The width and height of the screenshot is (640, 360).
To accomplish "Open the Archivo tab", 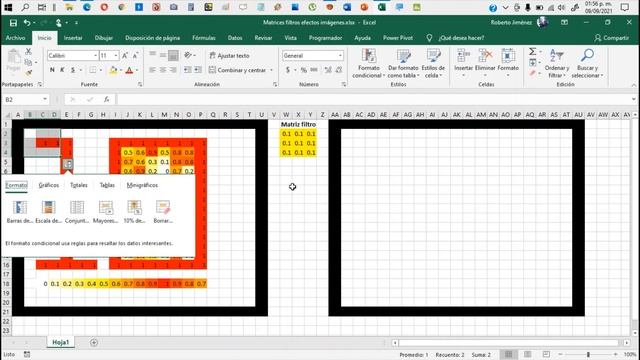I will pos(16,38).
